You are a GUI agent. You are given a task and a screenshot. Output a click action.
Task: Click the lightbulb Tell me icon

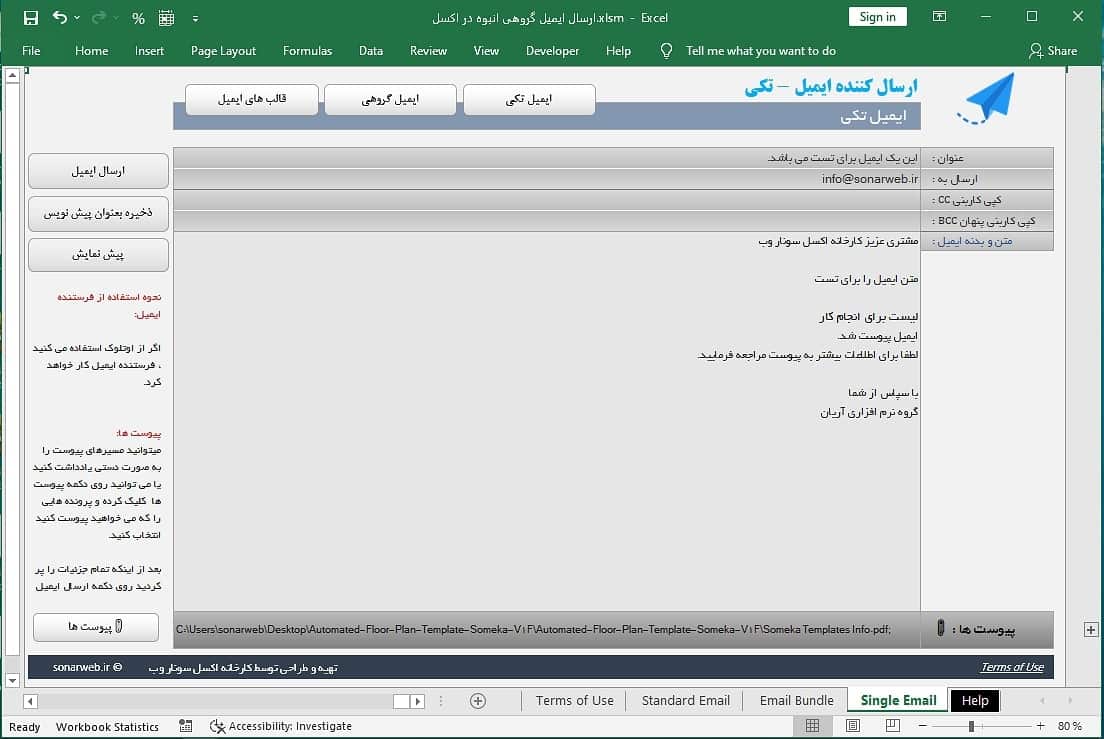click(666, 51)
